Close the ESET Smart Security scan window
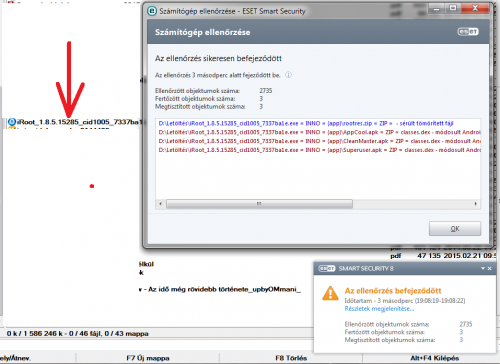The height and width of the screenshot is (364, 500). [475, 8]
